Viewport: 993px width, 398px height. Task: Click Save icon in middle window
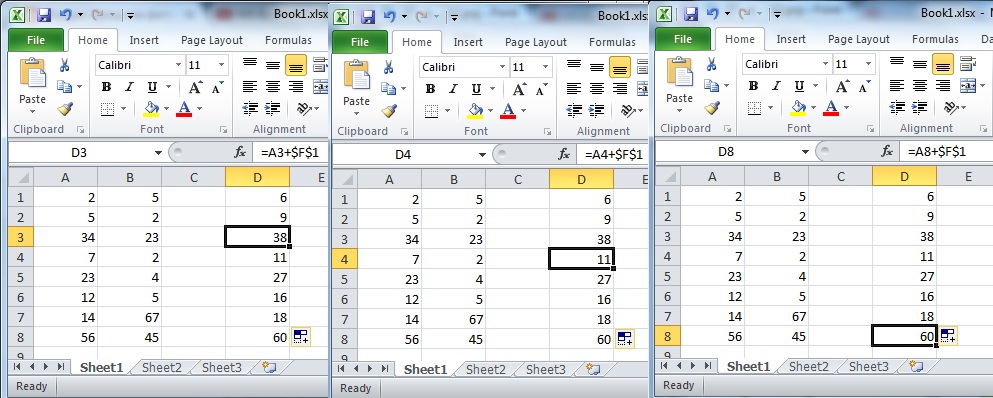367,16
